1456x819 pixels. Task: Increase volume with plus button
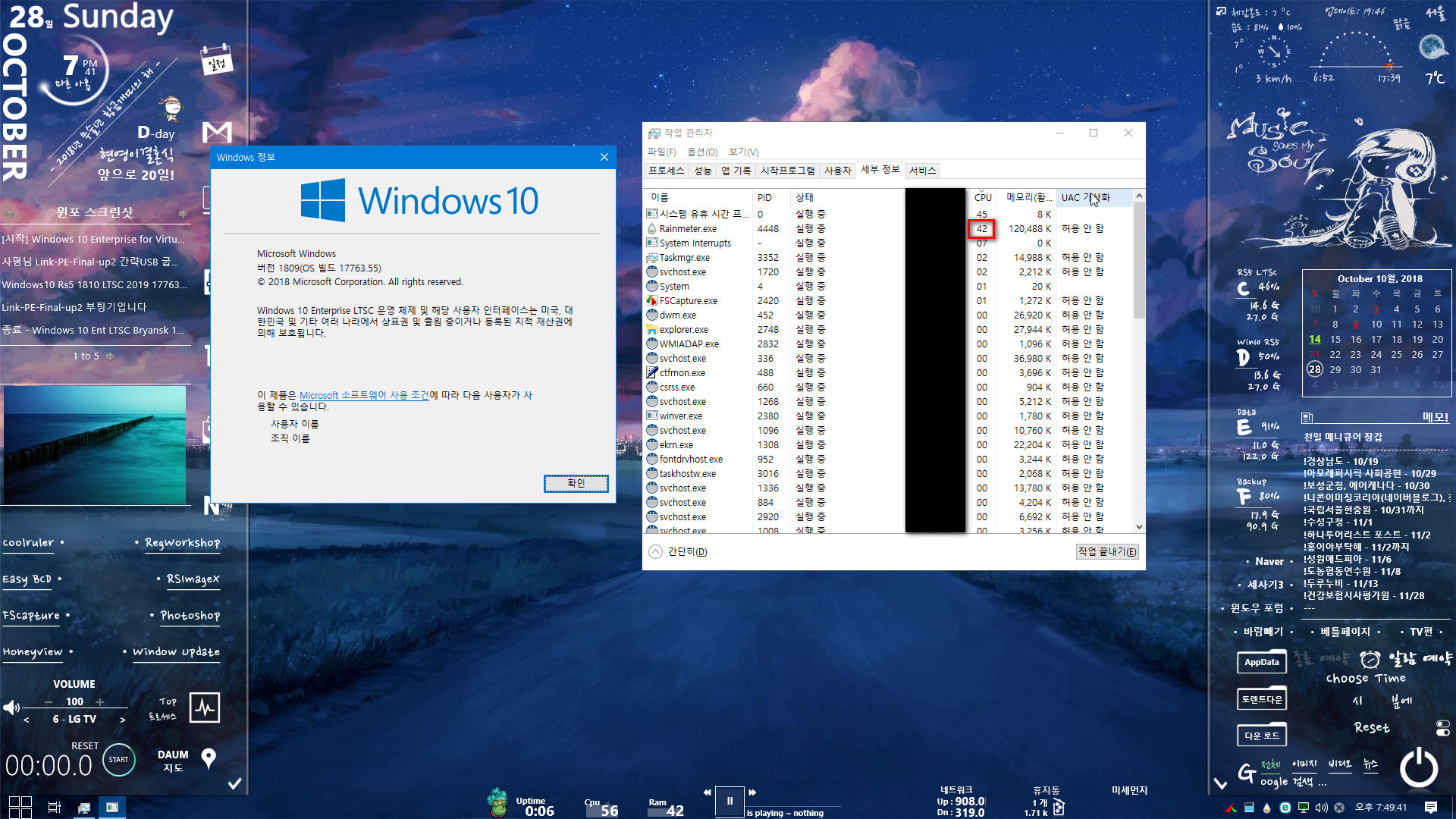[99, 702]
